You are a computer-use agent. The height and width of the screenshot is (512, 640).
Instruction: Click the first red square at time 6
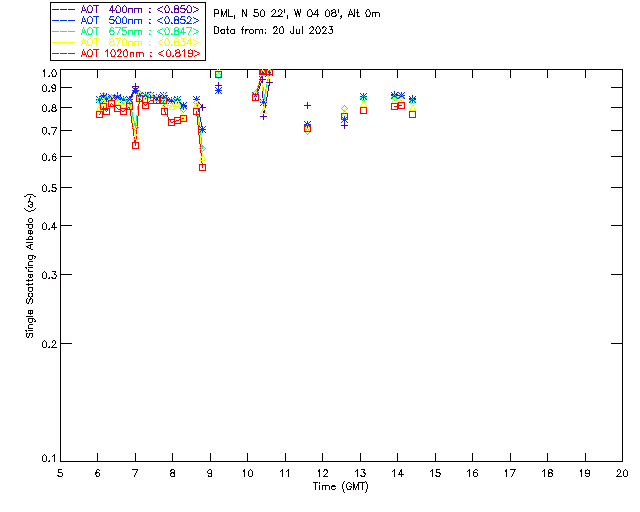click(99, 114)
